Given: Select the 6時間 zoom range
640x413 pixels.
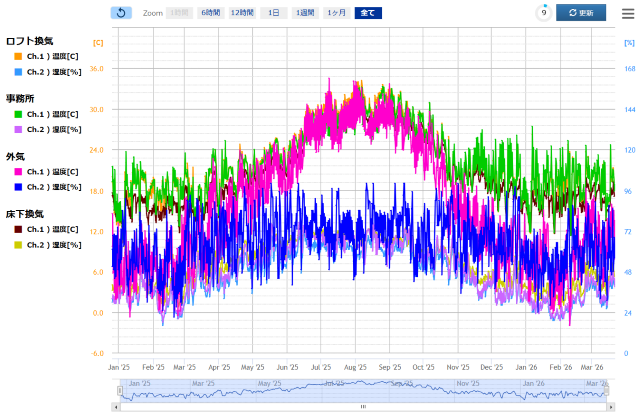Looking at the screenshot, I should click(211, 13).
